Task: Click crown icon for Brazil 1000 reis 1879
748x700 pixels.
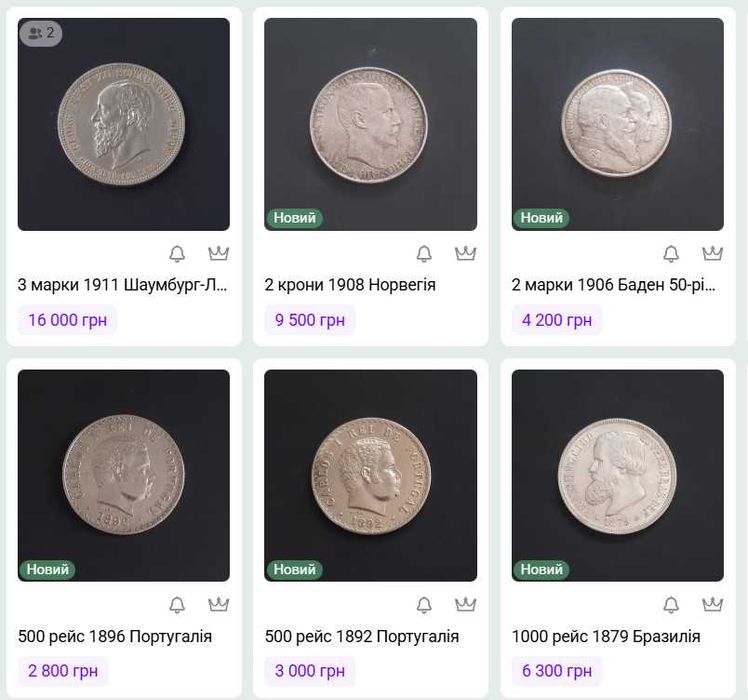Action: point(712,605)
